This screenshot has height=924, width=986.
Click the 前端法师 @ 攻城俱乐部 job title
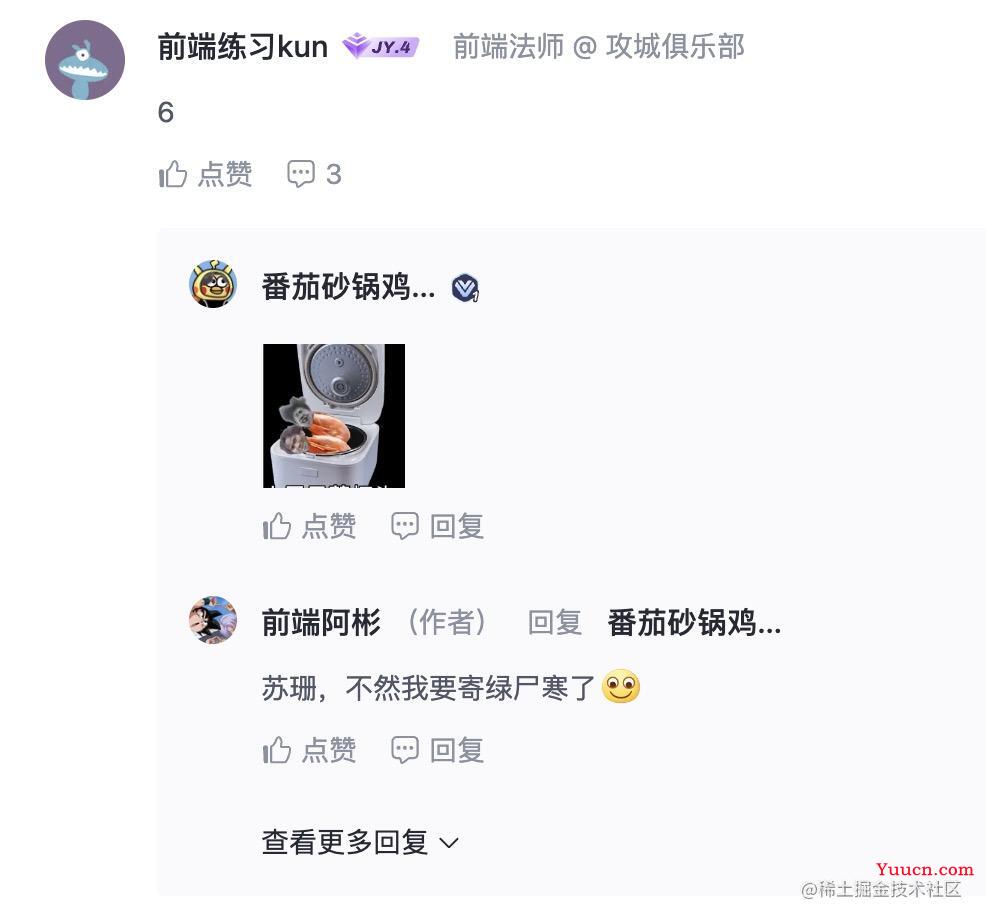click(x=599, y=47)
